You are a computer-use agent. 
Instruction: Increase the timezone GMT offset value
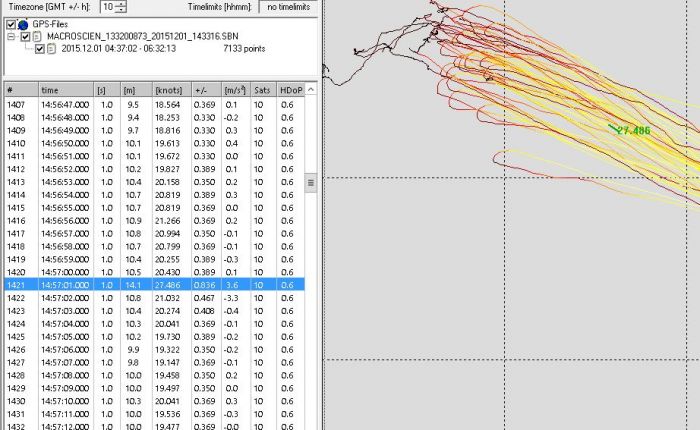click(122, 4)
